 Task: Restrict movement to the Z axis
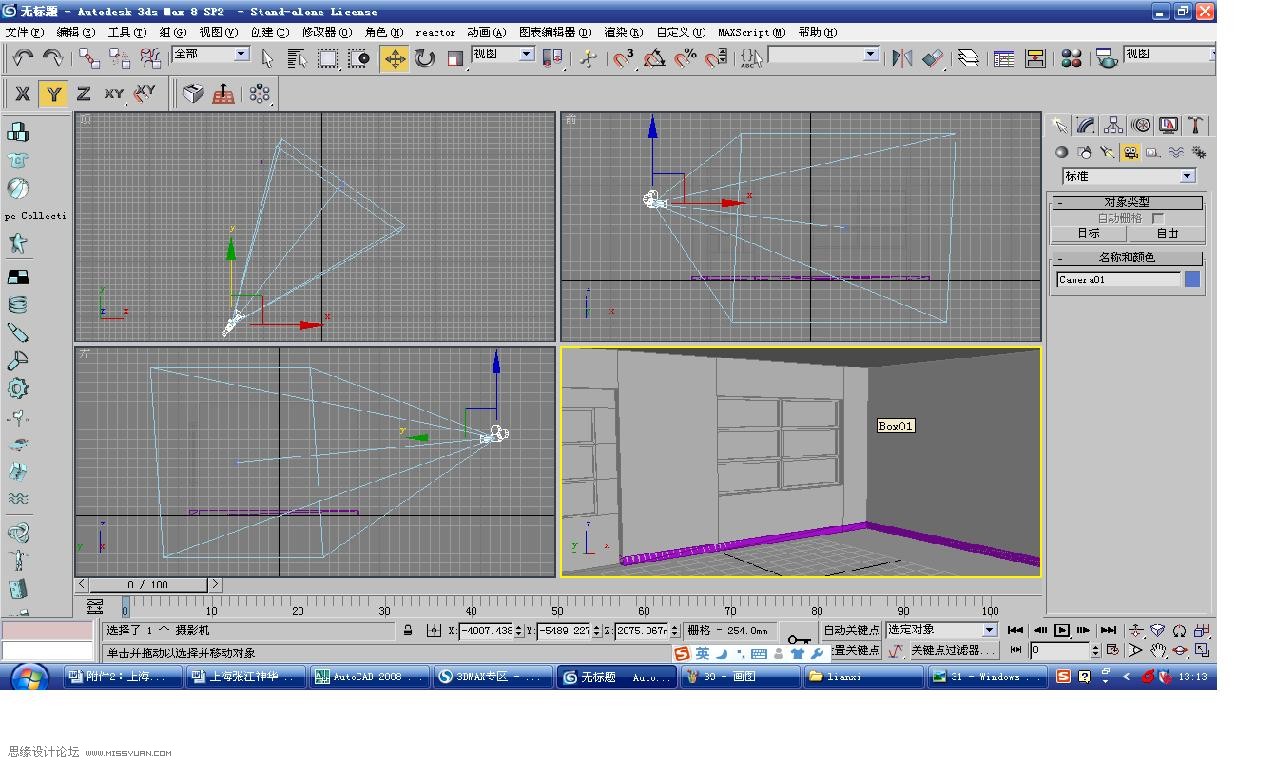84,94
